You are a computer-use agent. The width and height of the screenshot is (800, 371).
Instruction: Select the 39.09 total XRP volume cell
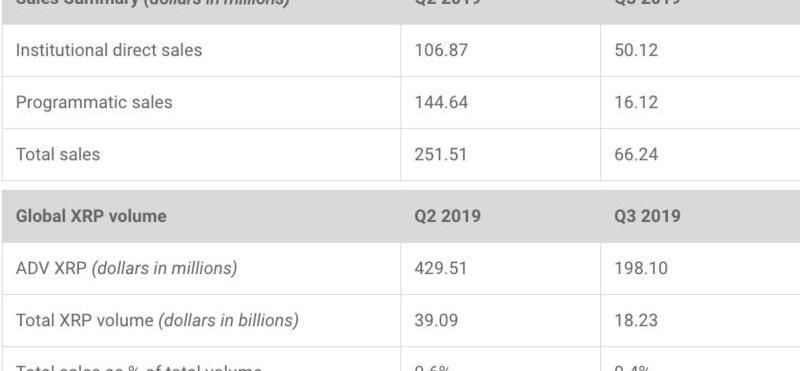pyautogui.click(x=436, y=320)
